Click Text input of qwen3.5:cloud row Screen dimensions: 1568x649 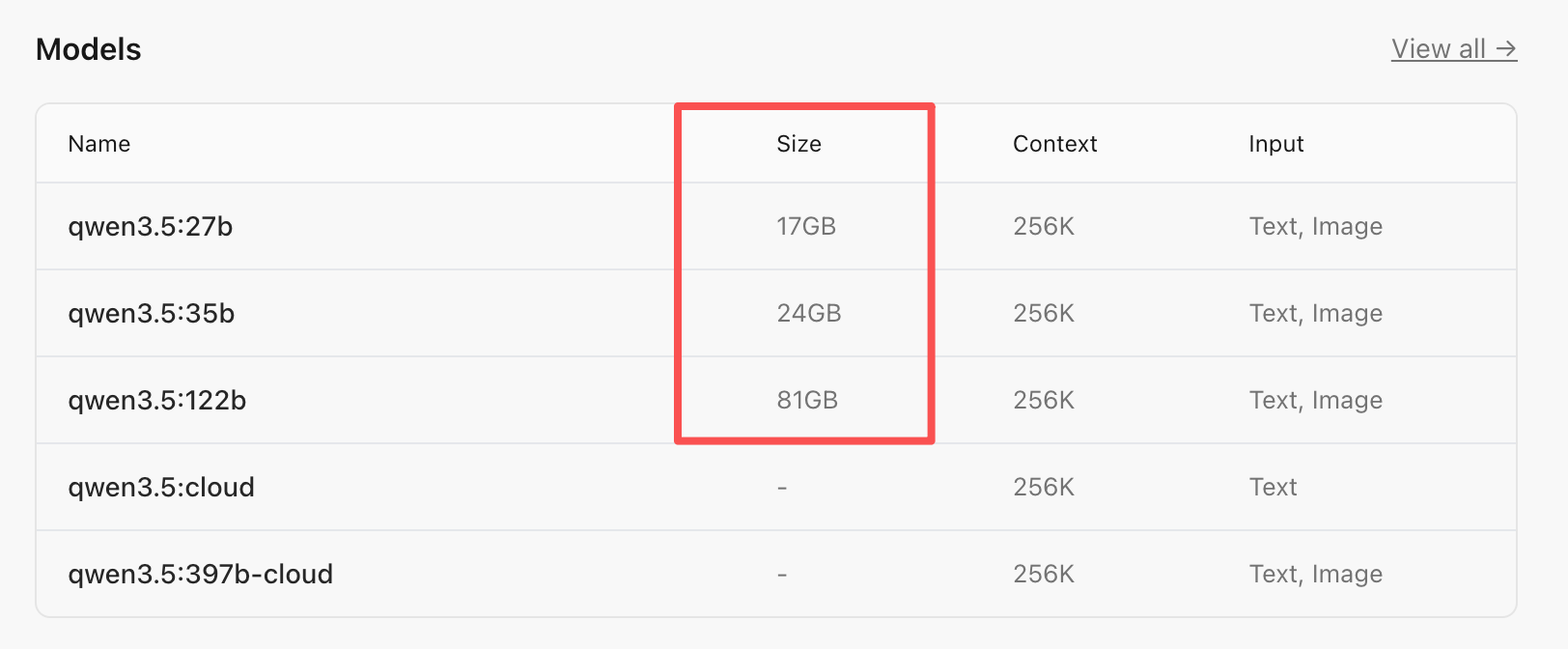[x=1273, y=488]
